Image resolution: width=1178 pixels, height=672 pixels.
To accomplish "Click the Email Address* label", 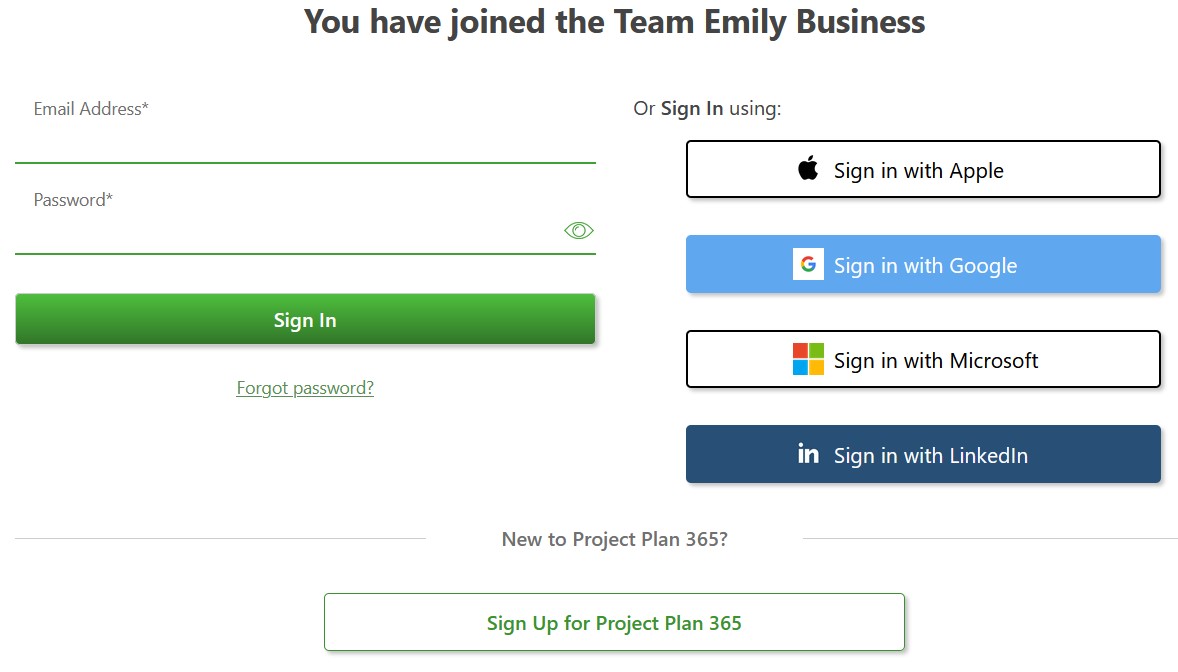I will coord(91,109).
